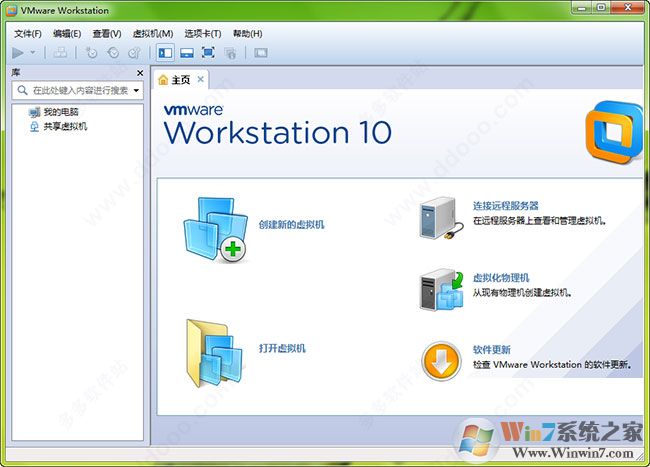Image resolution: width=650 pixels, height=467 pixels.
Task: Select 我的电脑 in library tree
Action: 58,113
